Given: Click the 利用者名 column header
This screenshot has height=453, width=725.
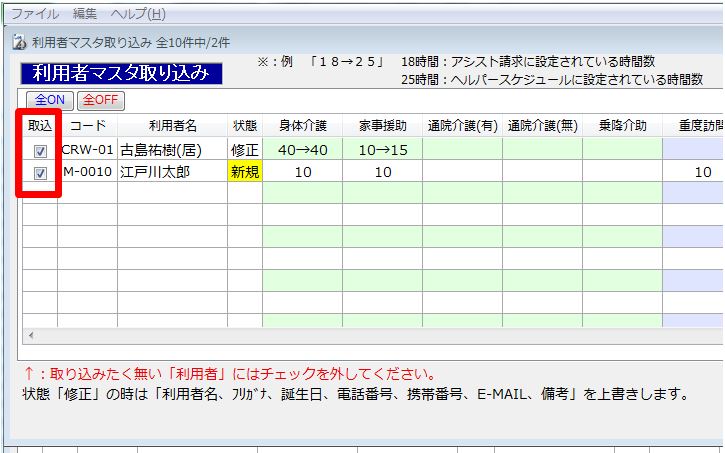Looking at the screenshot, I should click(172, 126).
